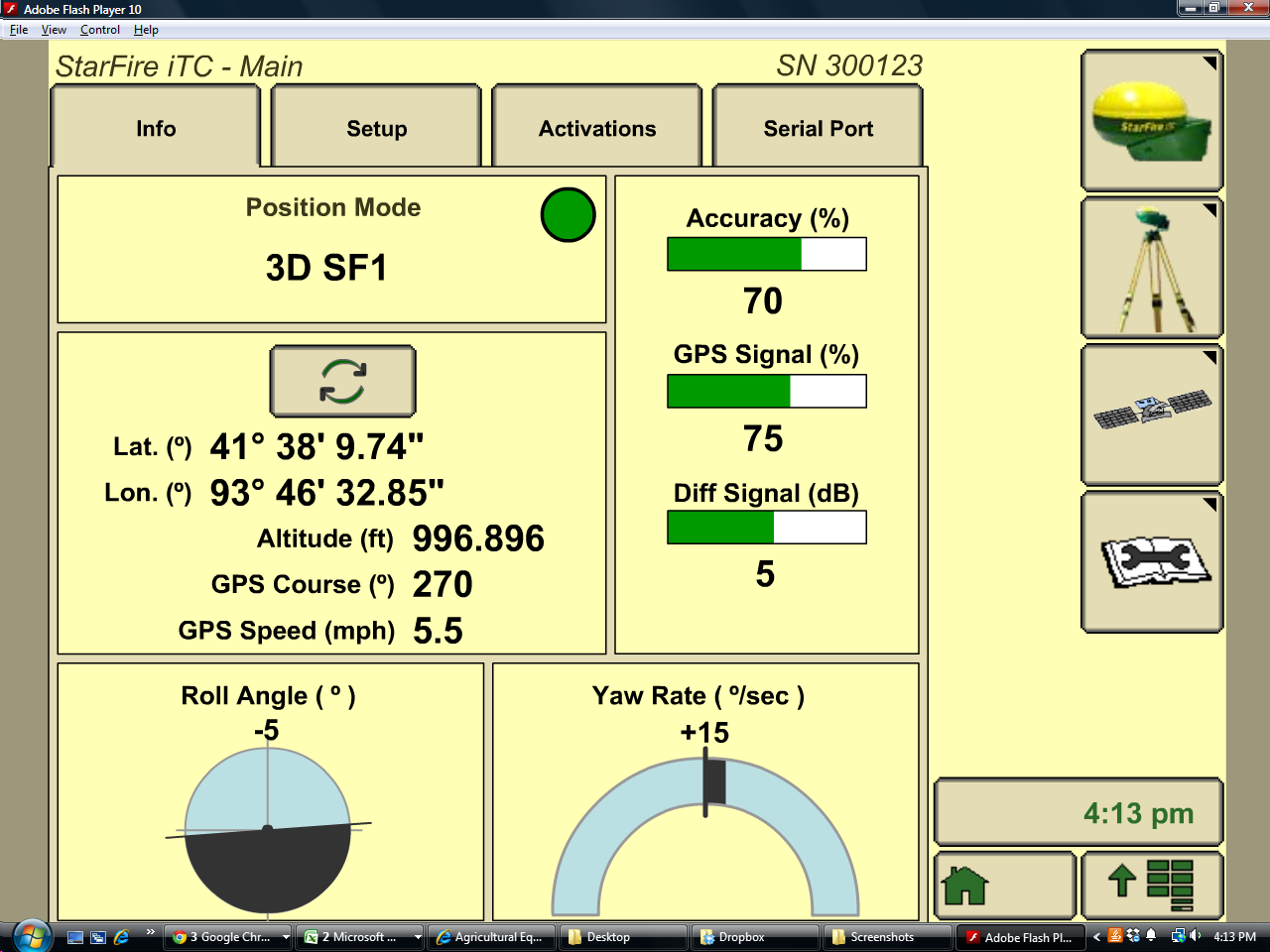Click the longitude value 93° 46' 32.85"

(x=327, y=493)
